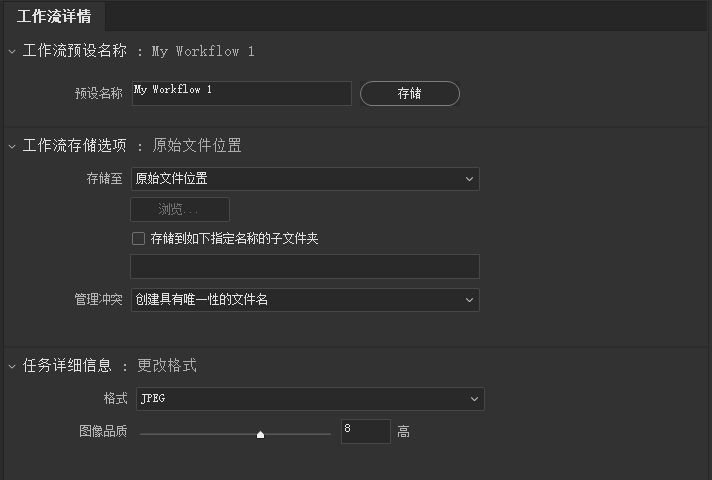Click the 图像品质 label
Screen dimensions: 712x480
[103, 431]
